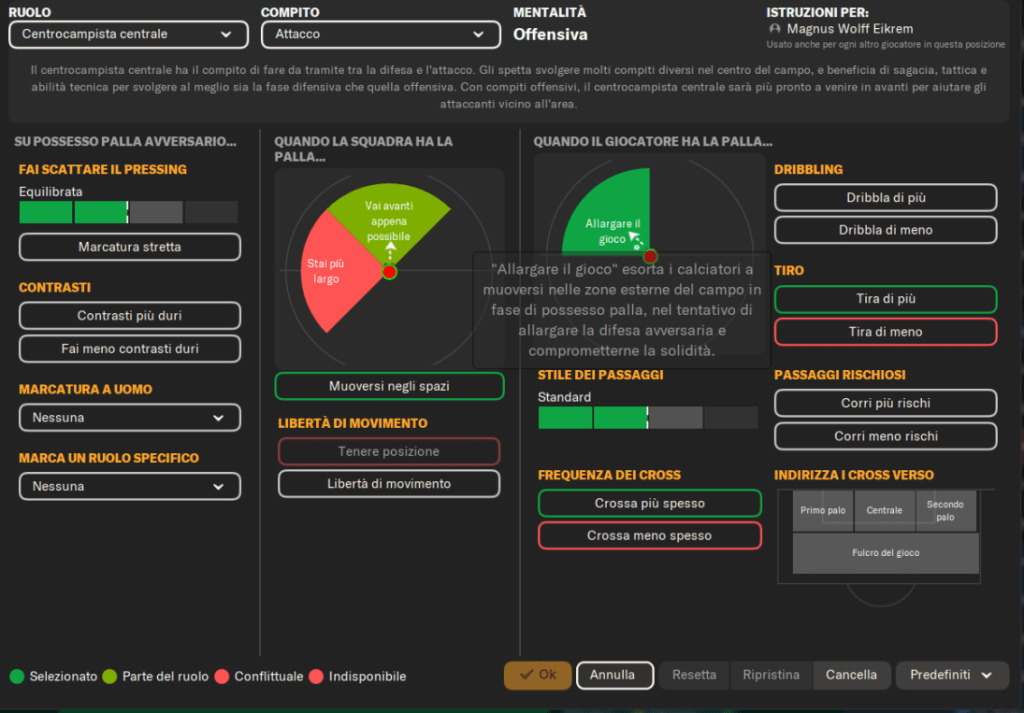Screen dimensions: 1024x713
Task: Choose Fulcro del gioco cross target
Action: pos(885,553)
